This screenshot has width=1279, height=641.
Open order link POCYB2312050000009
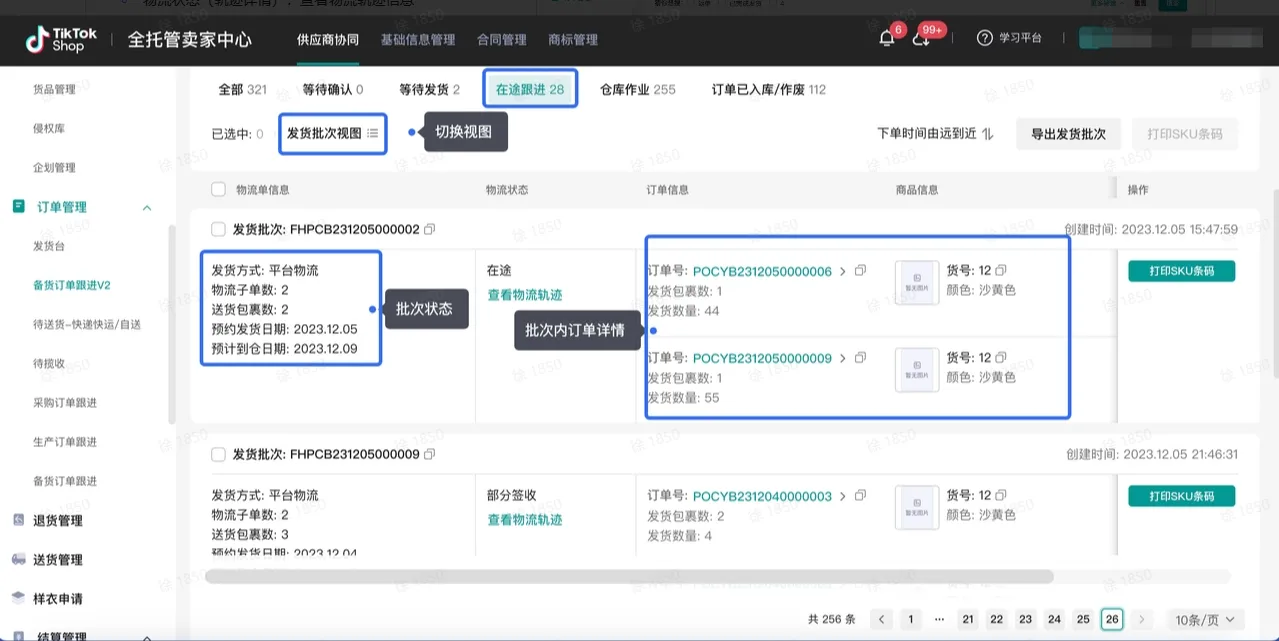762,358
